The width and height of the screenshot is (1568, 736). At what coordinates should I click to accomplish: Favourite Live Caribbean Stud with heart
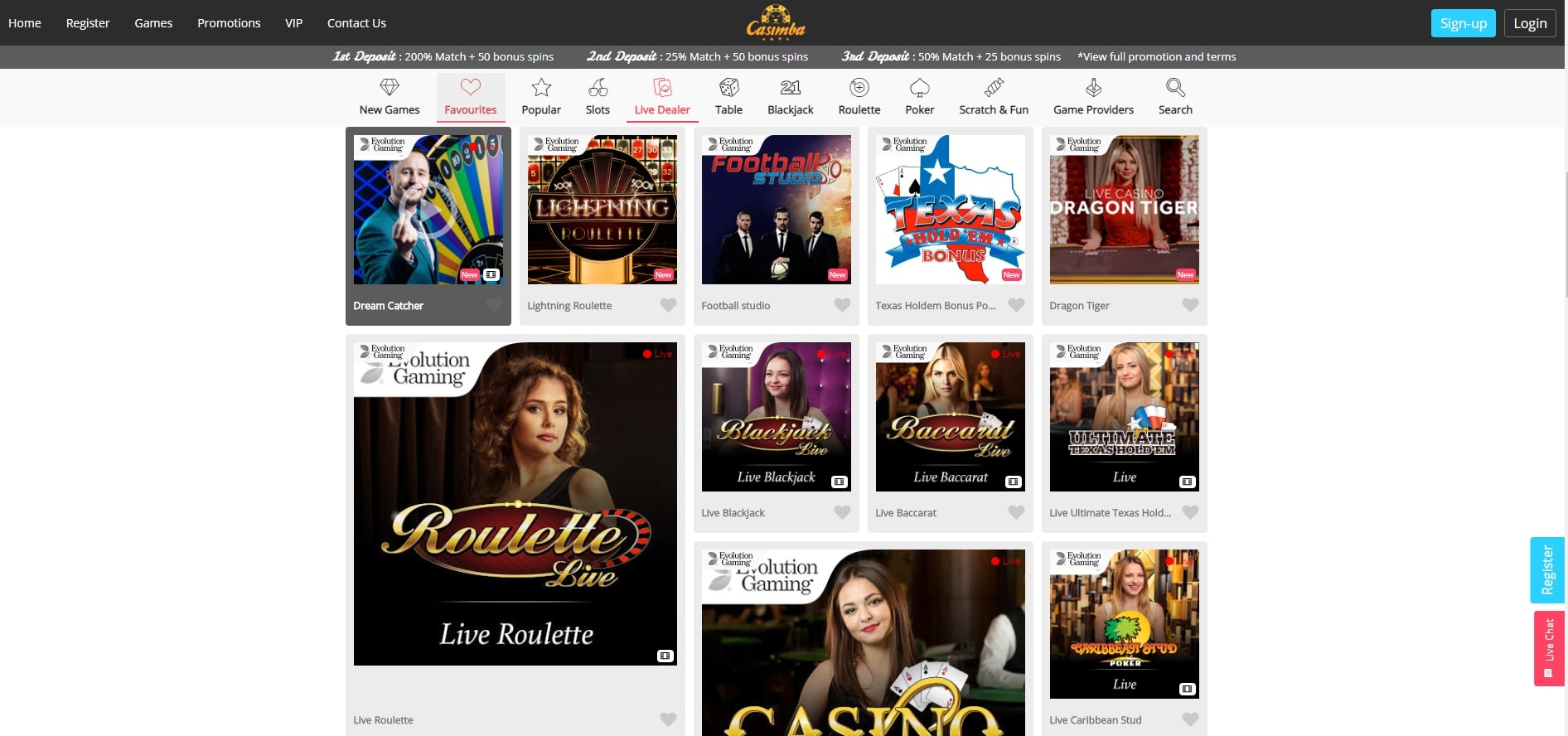click(x=1190, y=719)
